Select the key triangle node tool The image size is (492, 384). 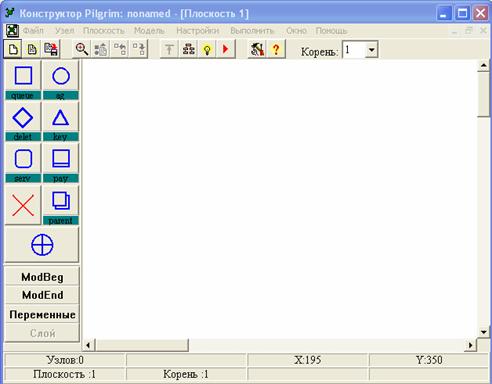[x=61, y=122]
